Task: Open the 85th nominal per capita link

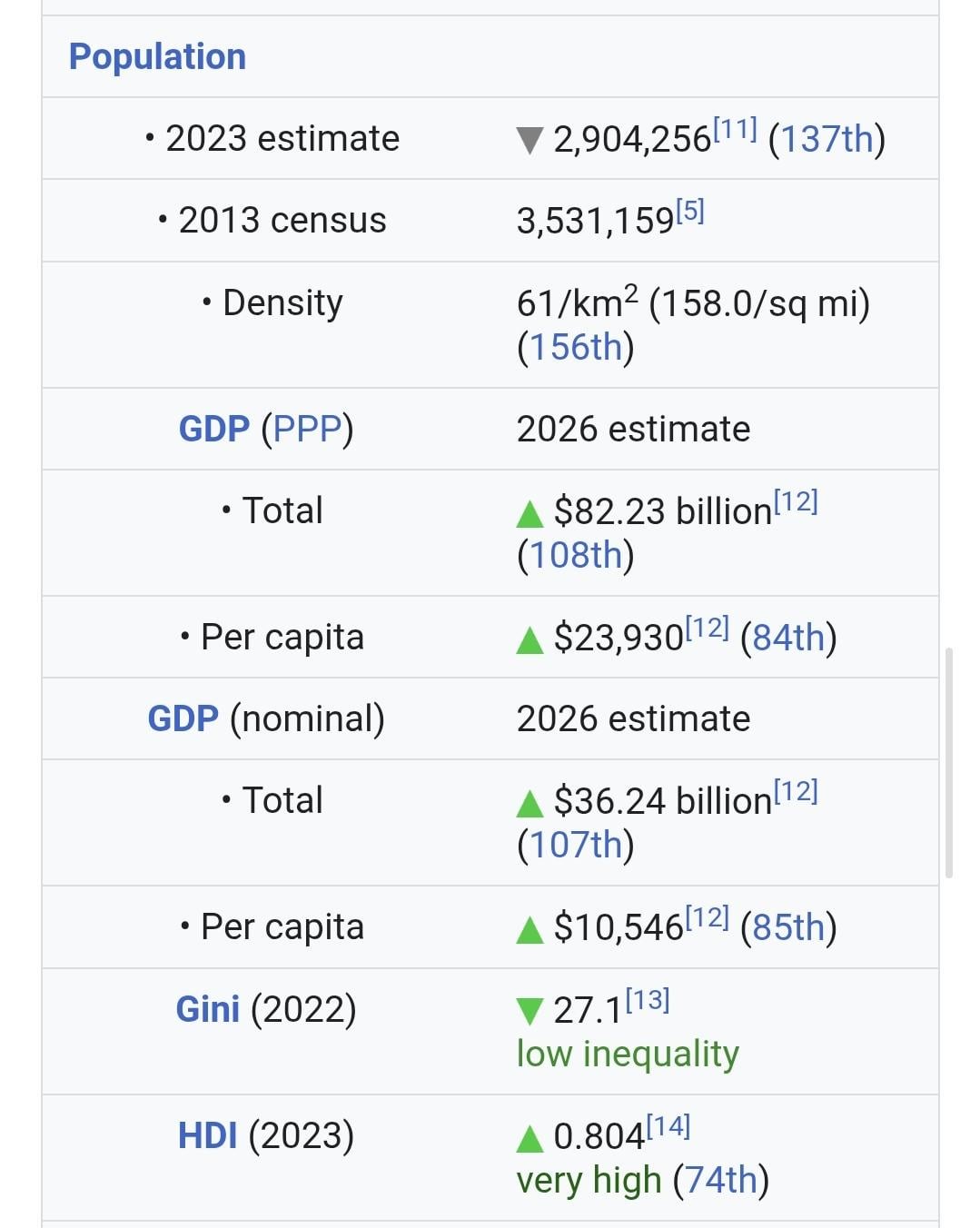Action: coord(787,927)
